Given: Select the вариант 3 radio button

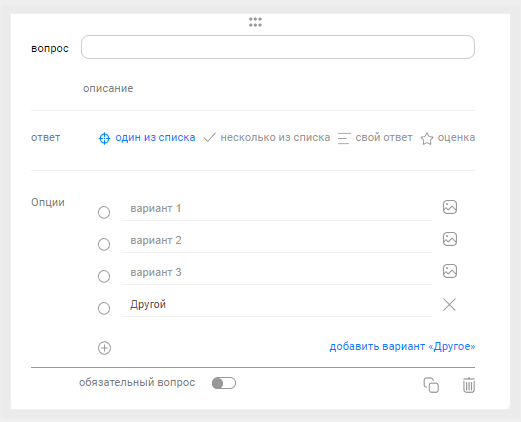Looking at the screenshot, I should [104, 276].
